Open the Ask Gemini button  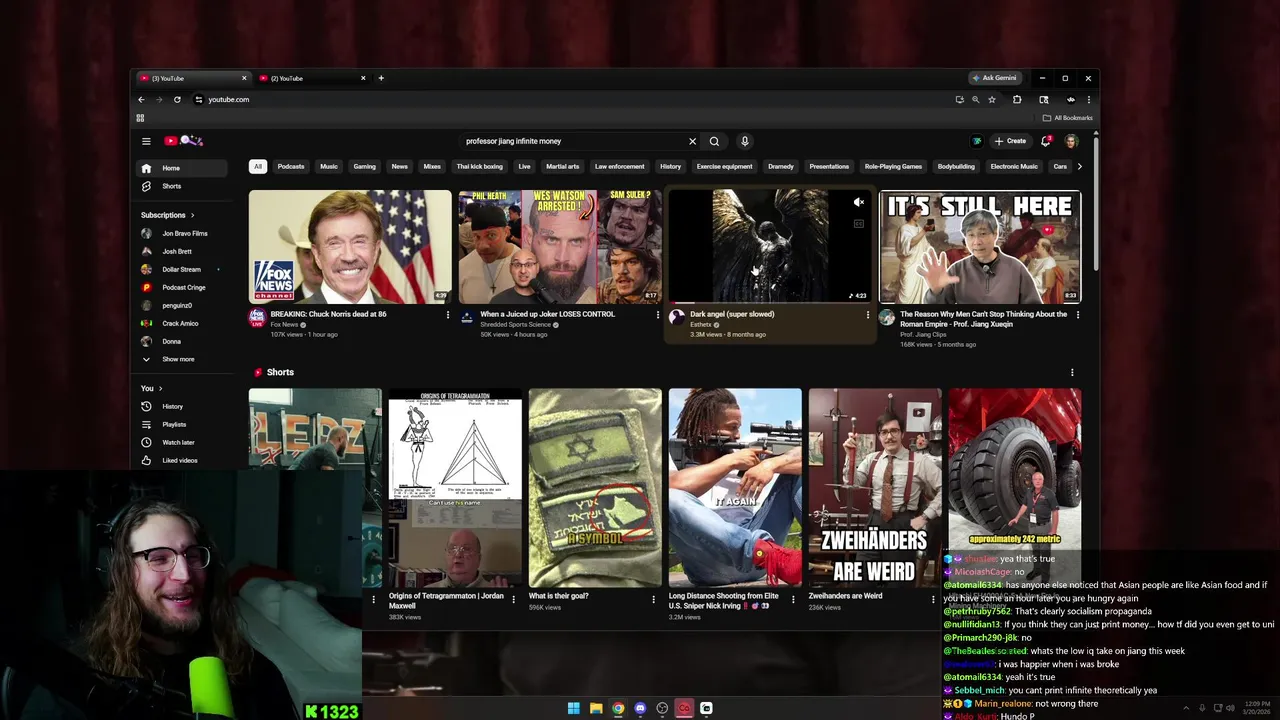tap(995, 78)
